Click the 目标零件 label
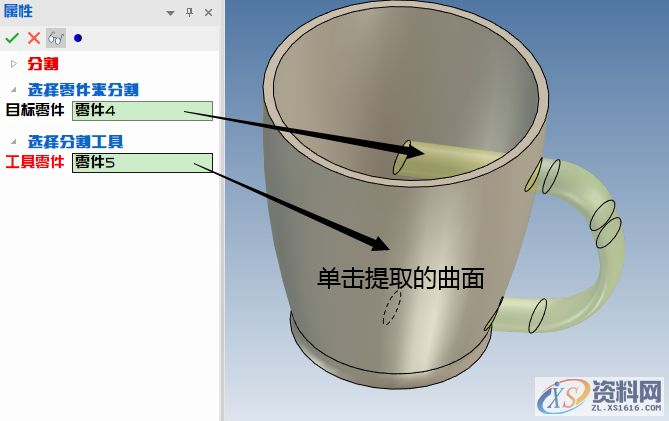The width and height of the screenshot is (669, 421). point(35,110)
